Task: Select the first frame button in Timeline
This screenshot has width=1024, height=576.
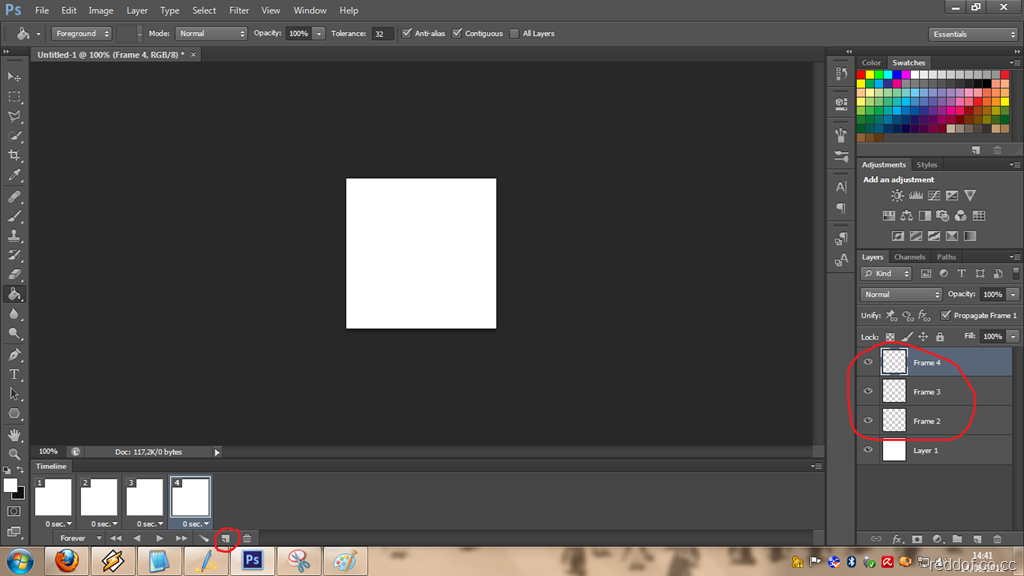Action: (116, 538)
